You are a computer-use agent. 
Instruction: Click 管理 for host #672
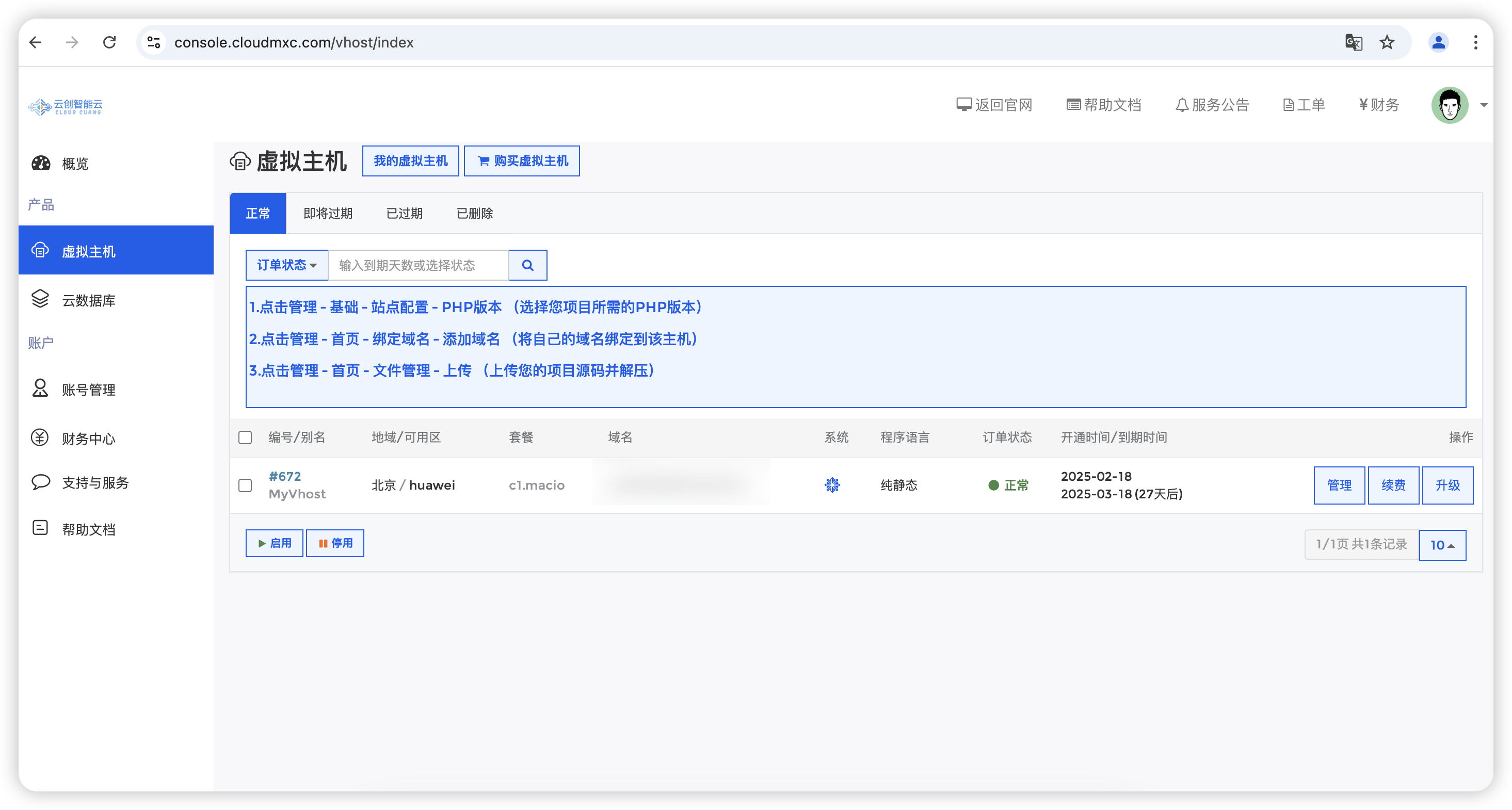[x=1339, y=485]
